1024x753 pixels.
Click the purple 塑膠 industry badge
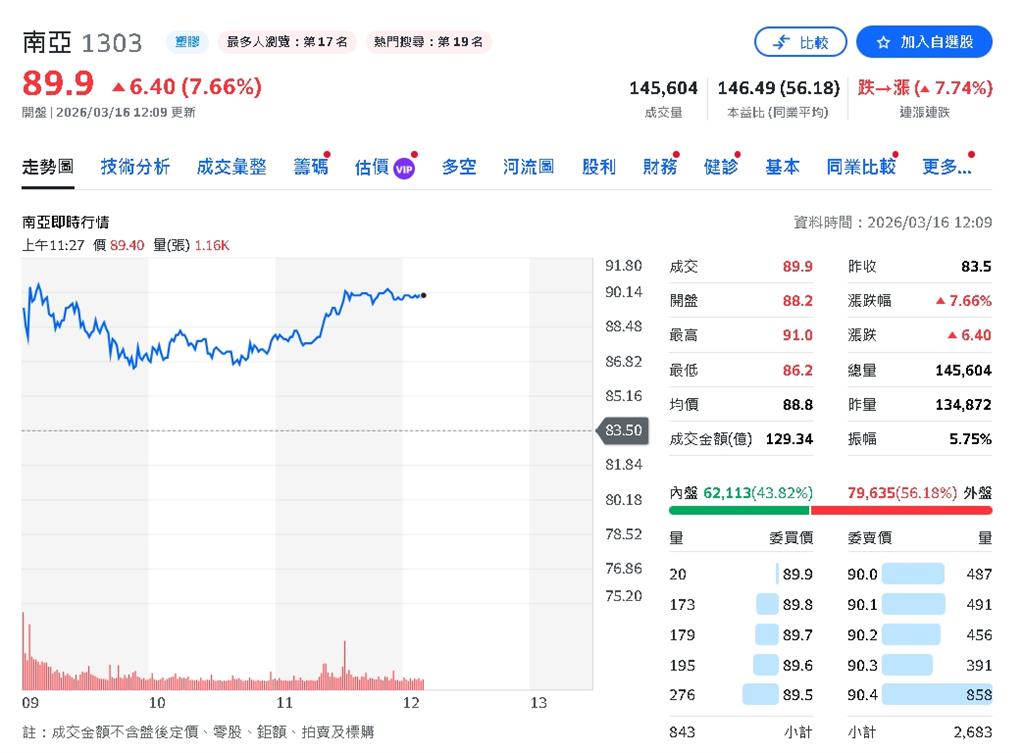(188, 42)
